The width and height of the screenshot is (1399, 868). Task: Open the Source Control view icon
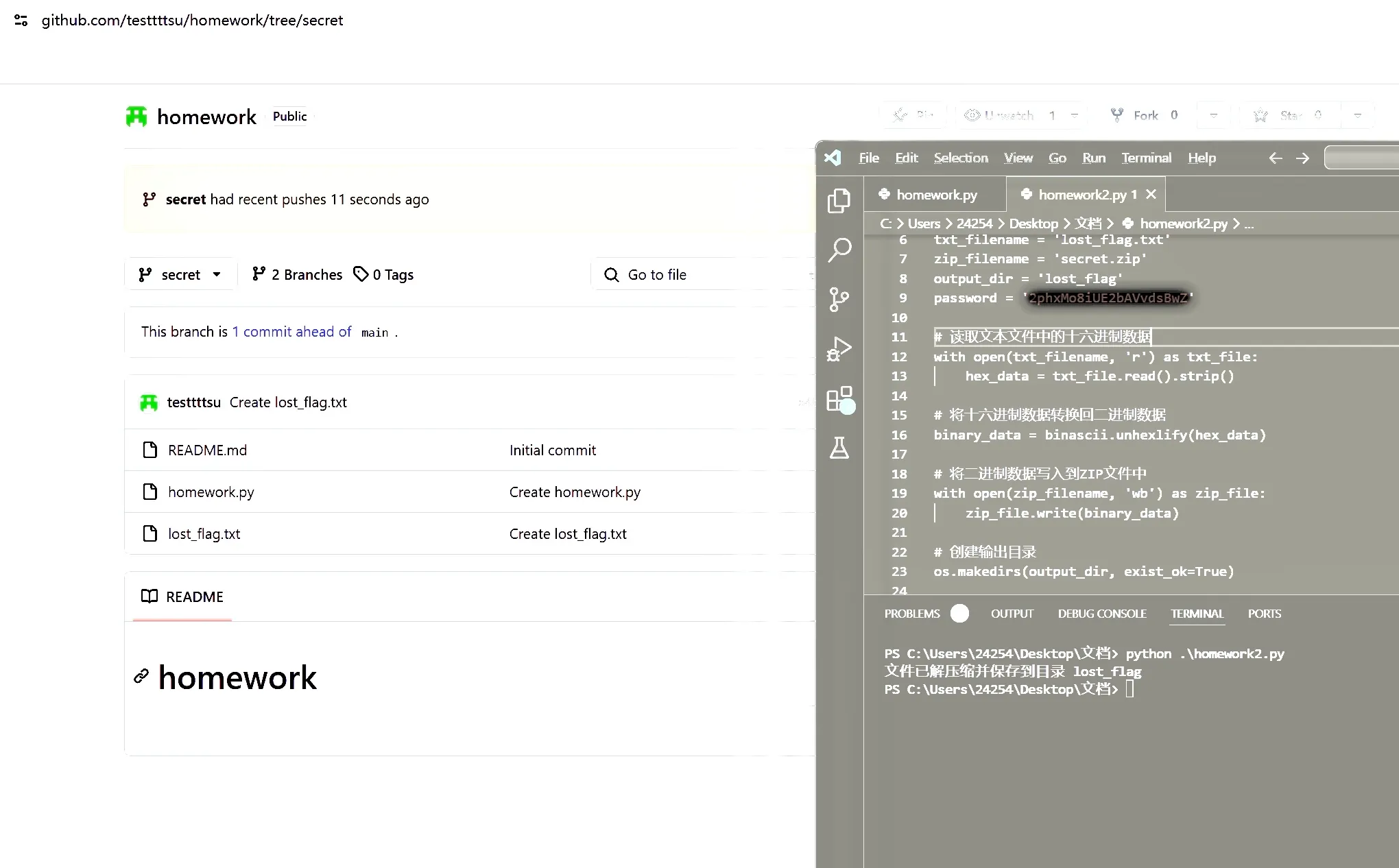[x=839, y=300]
